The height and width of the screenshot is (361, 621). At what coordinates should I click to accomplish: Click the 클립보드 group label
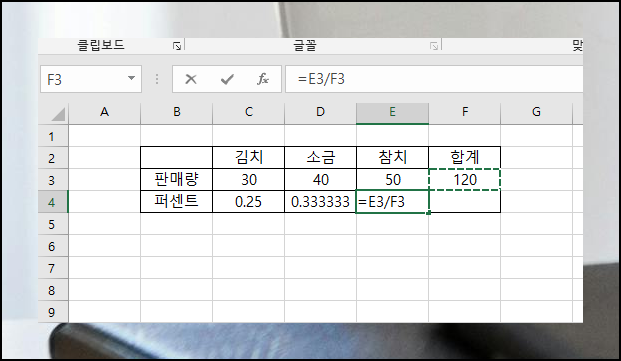tap(101, 45)
